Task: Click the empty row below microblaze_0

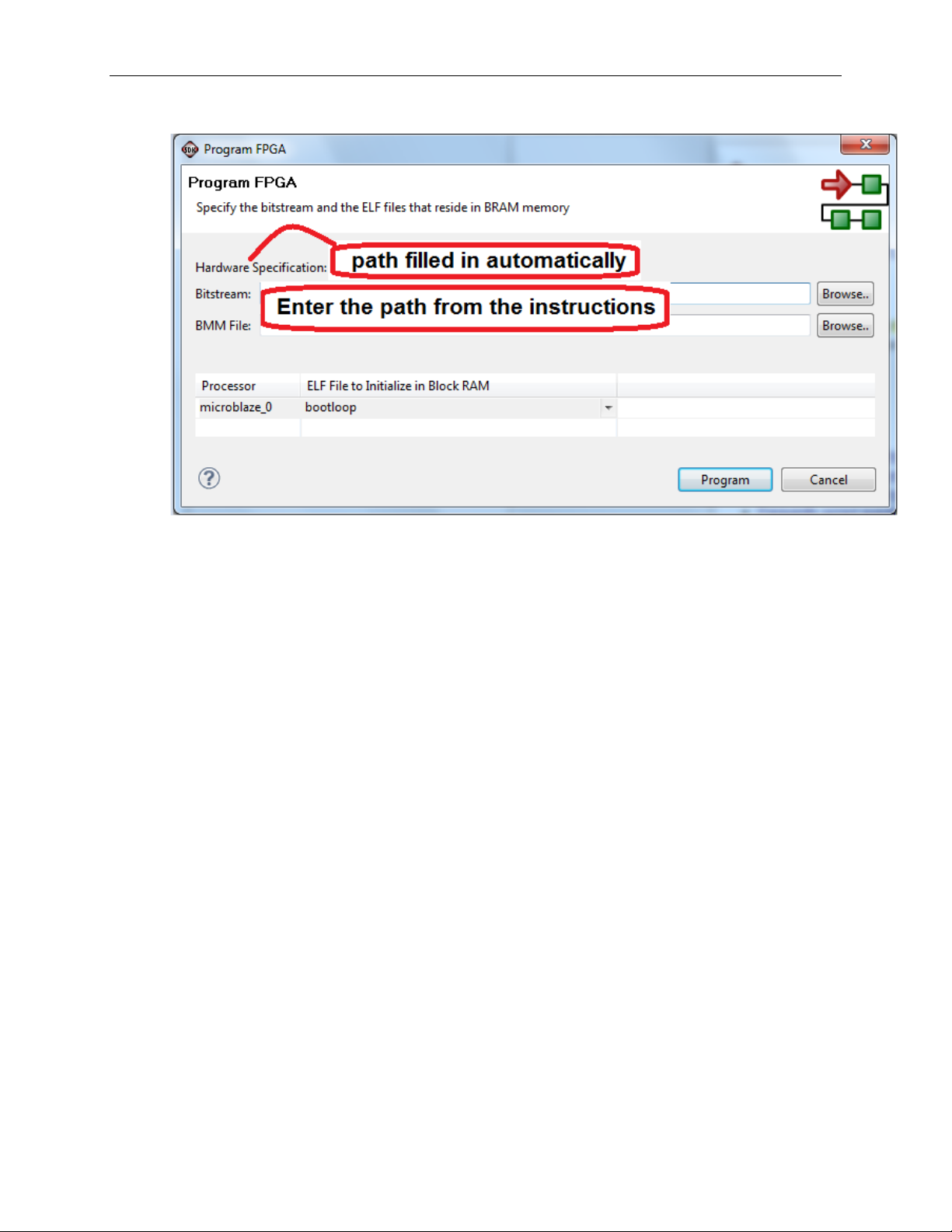Action: (535, 428)
